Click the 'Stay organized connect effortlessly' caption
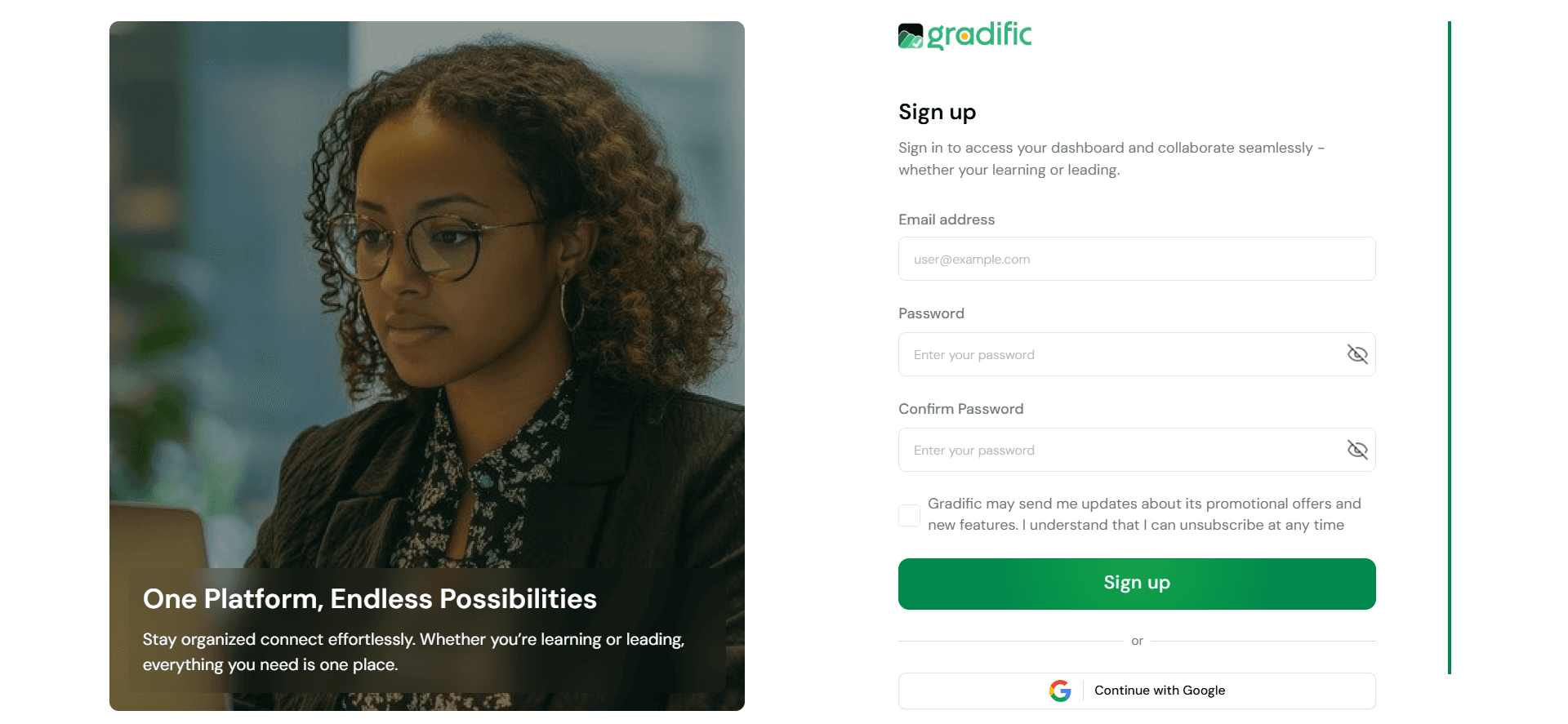 point(414,652)
